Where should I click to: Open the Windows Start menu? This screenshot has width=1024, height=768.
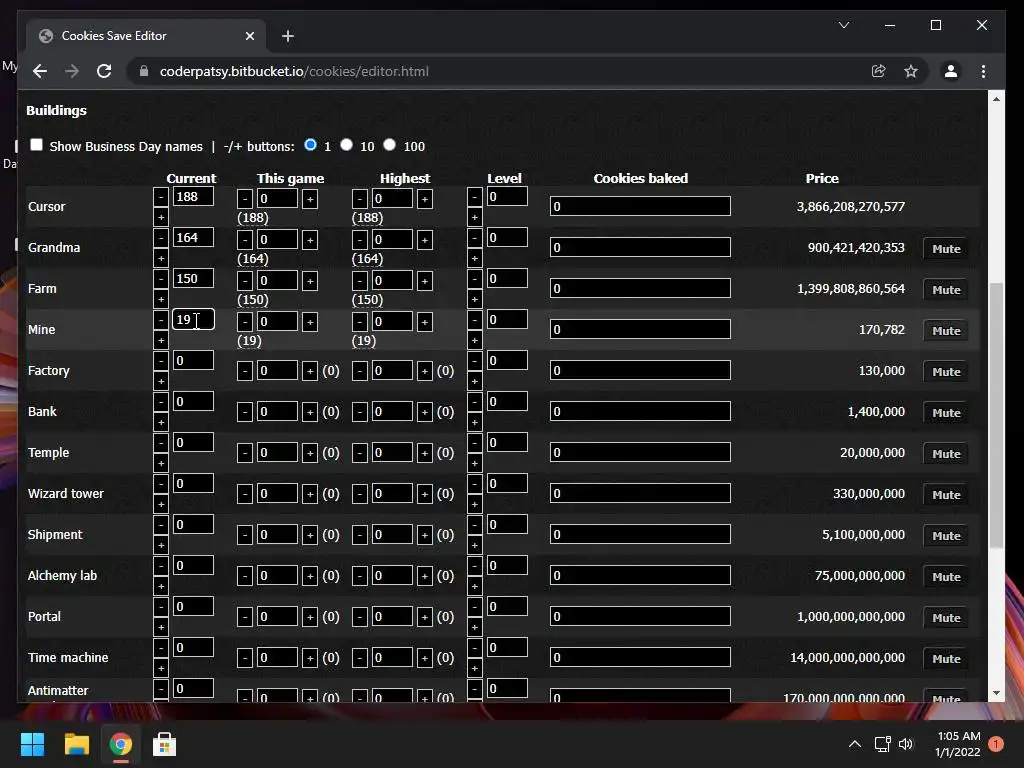tap(32, 744)
